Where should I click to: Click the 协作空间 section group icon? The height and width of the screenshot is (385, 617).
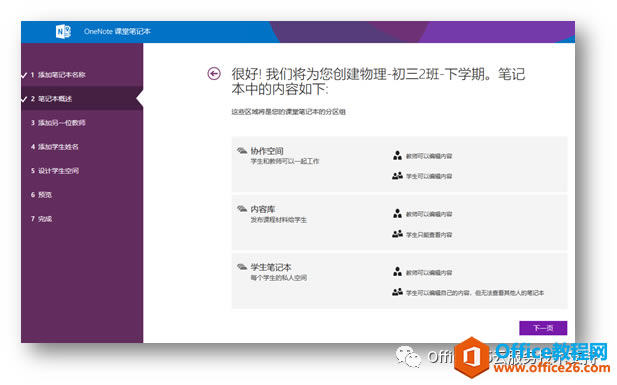tap(242, 151)
